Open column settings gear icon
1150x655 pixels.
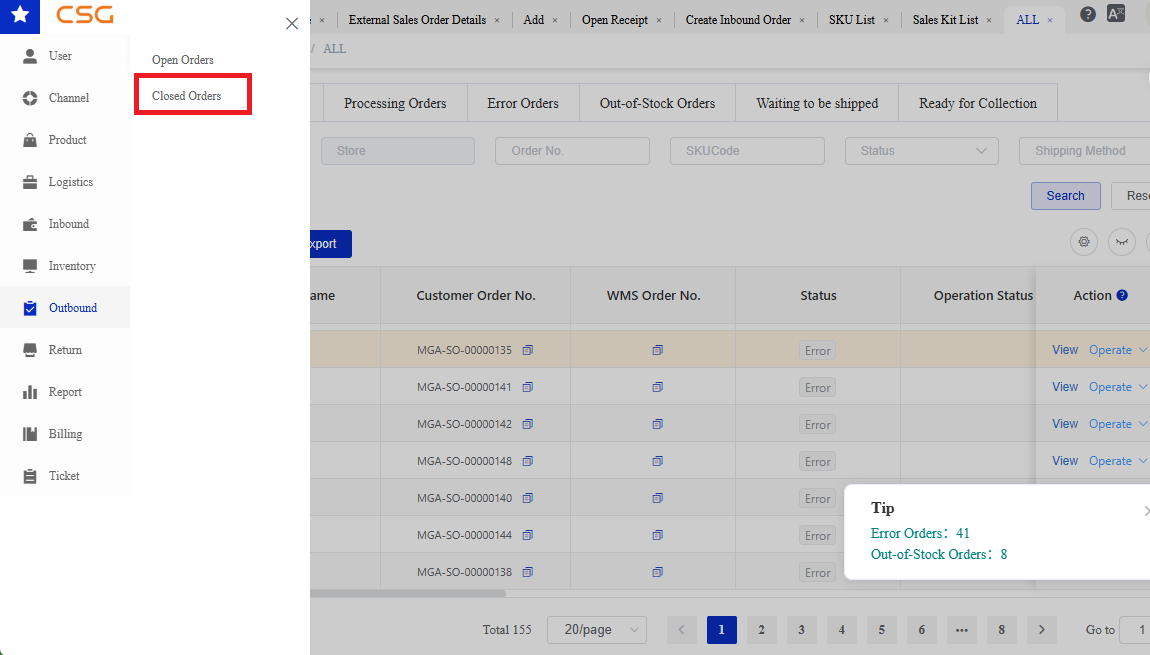click(x=1083, y=242)
